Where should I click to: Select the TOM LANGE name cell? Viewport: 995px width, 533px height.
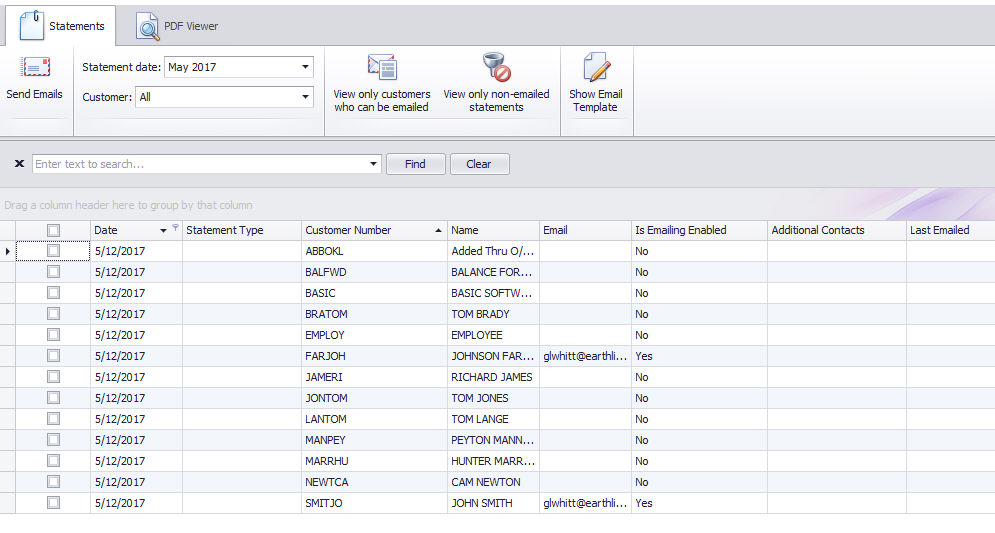pyautogui.click(x=493, y=419)
